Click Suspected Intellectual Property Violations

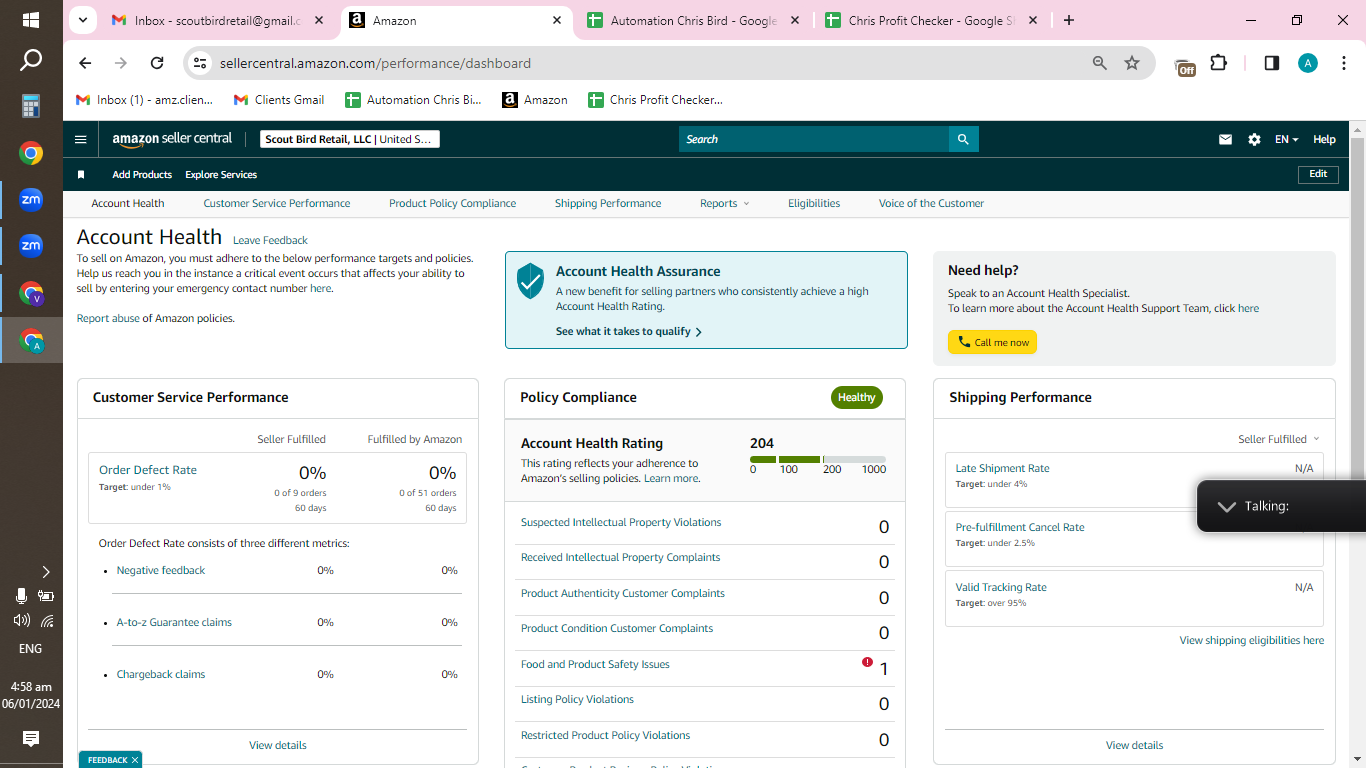pyautogui.click(x=621, y=522)
